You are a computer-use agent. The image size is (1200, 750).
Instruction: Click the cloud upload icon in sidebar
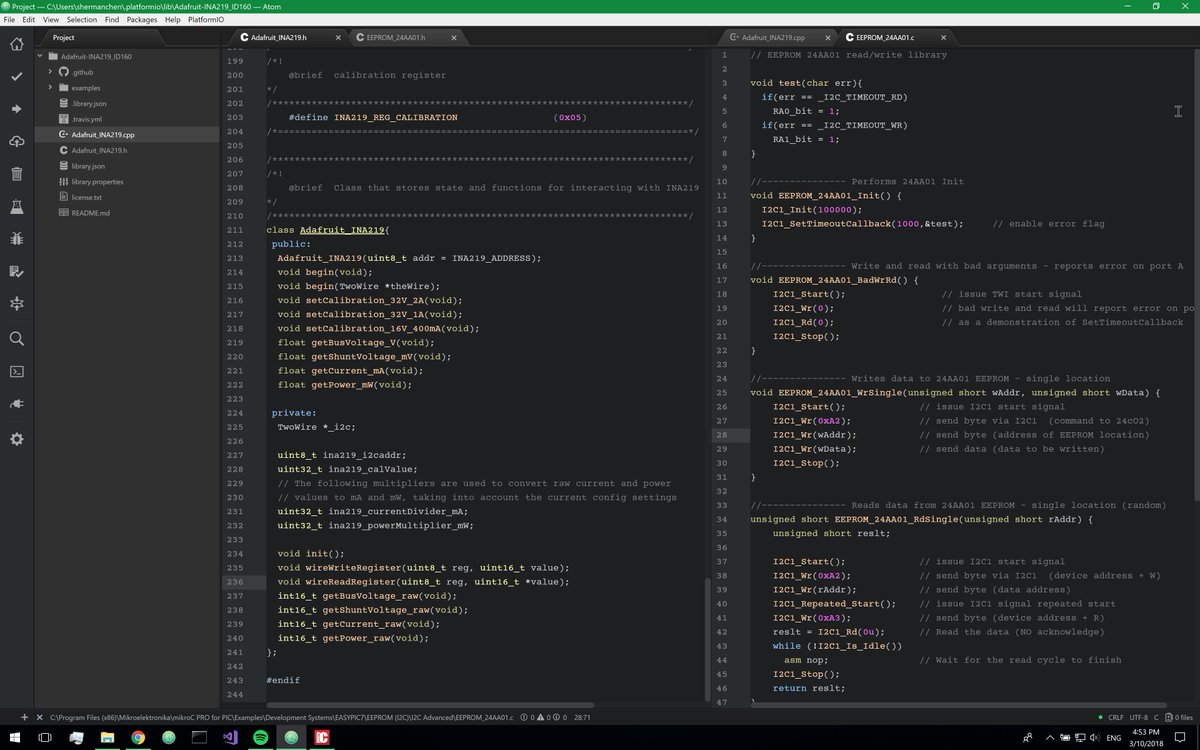pos(16,141)
